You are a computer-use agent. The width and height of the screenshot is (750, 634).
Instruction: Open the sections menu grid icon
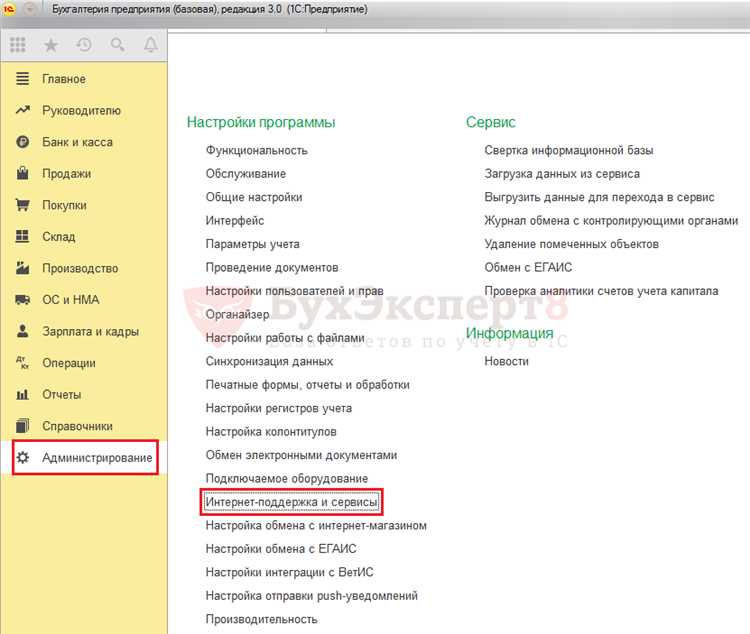point(18,44)
